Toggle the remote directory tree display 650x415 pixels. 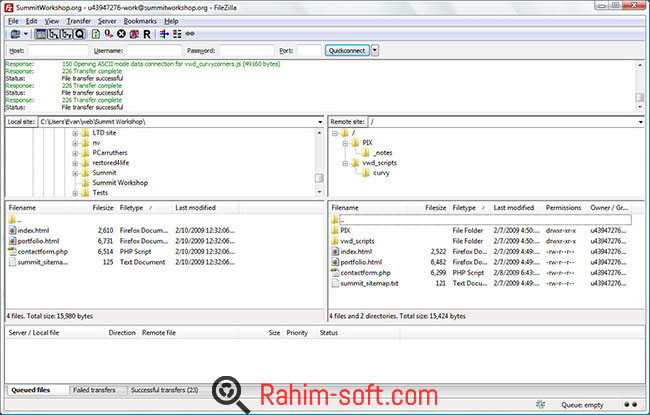pyautogui.click(x=66, y=34)
